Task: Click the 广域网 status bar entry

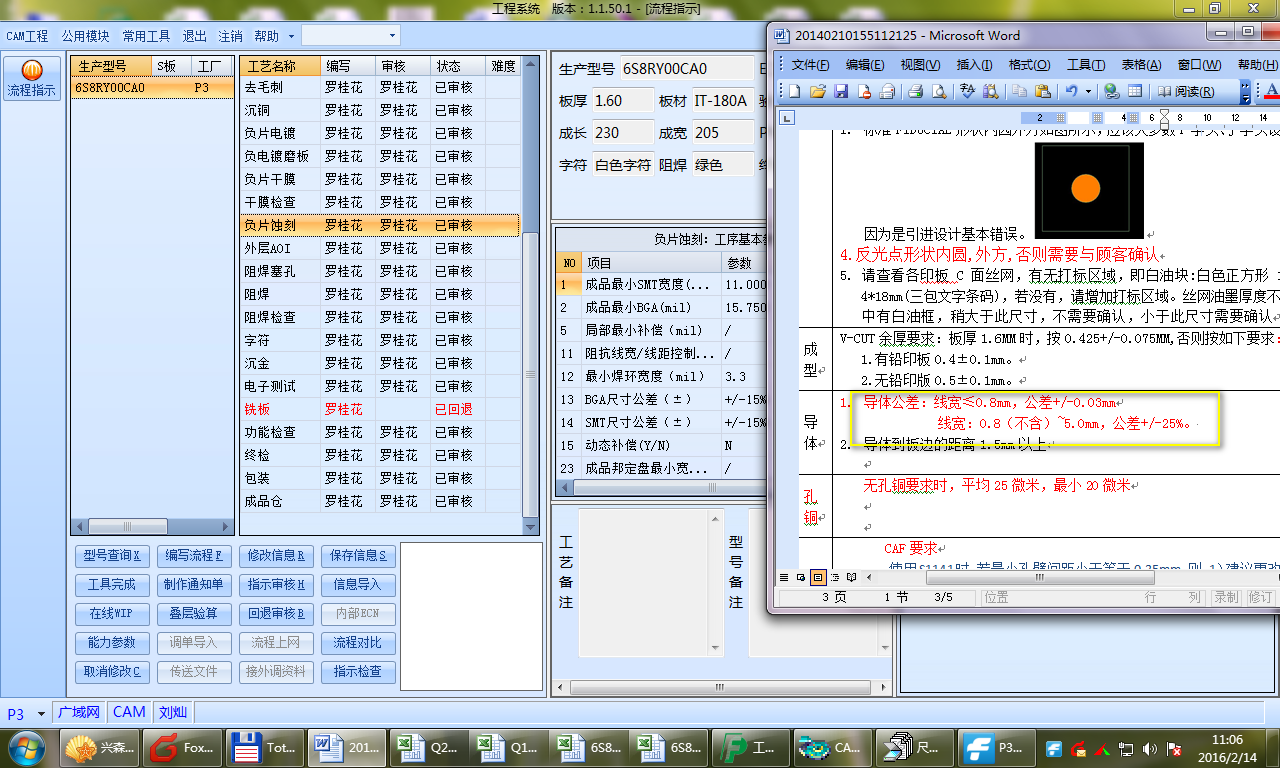Action: 79,713
